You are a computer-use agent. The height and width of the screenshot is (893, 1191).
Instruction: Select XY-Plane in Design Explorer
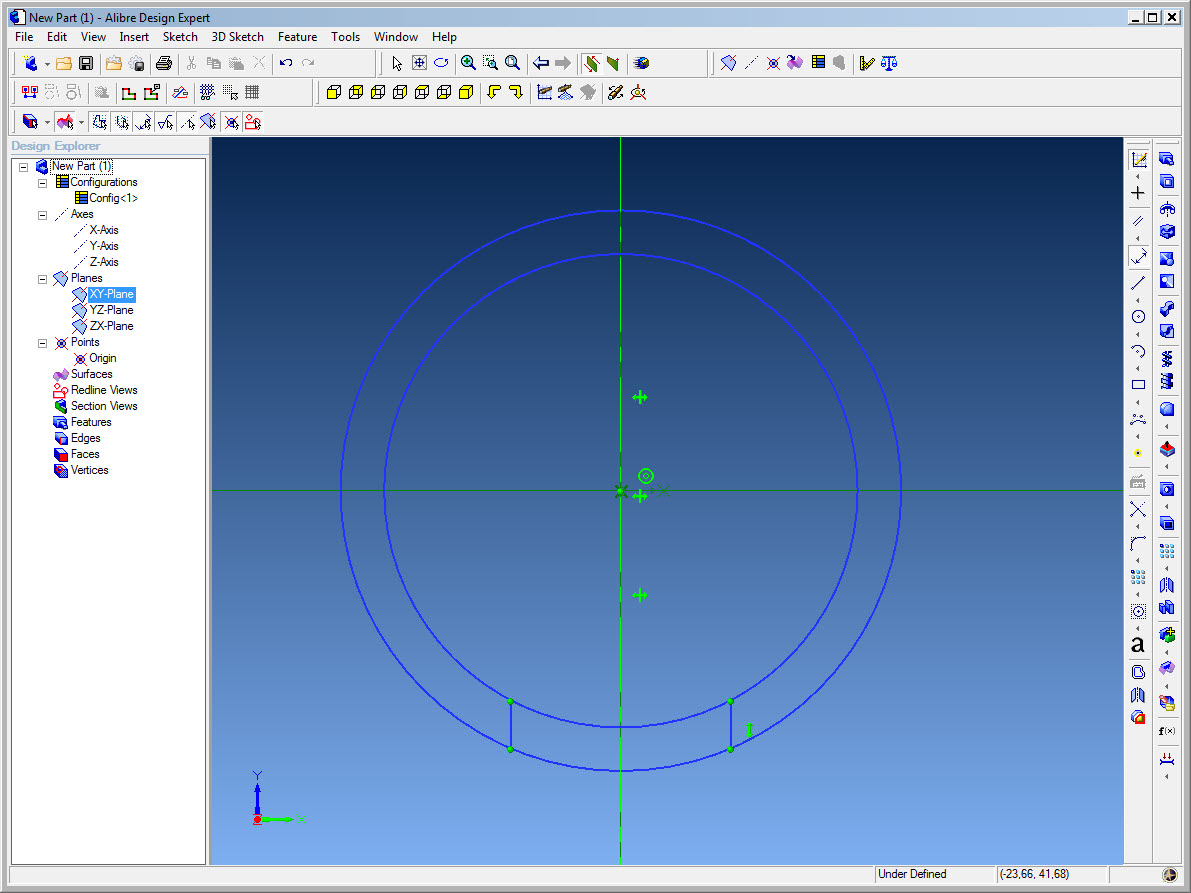[x=111, y=294]
